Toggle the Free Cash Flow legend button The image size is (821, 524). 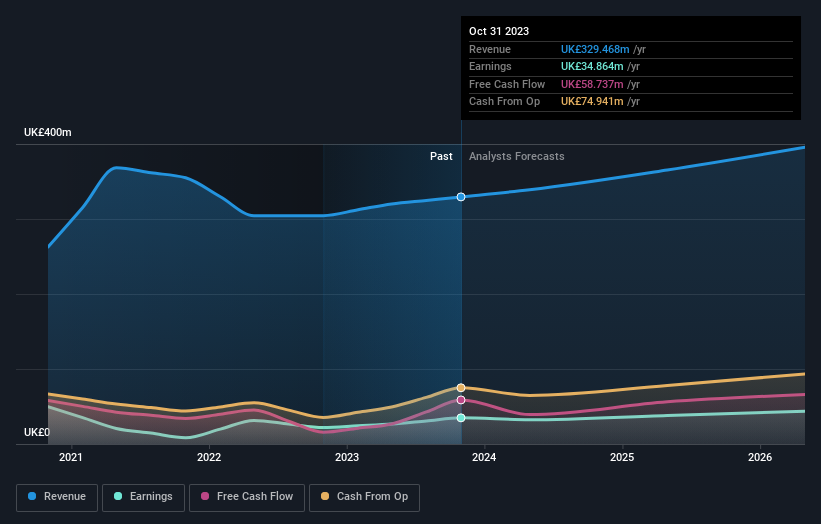(247, 497)
